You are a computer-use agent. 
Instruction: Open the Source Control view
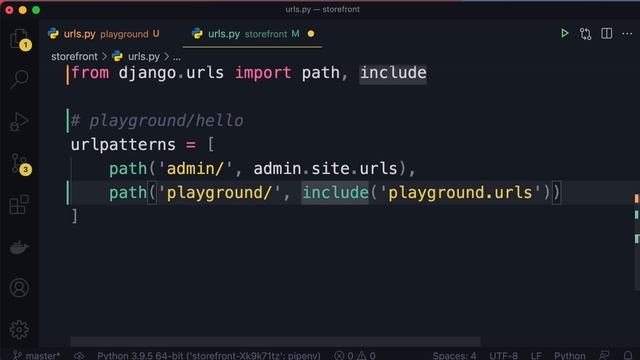click(19, 164)
